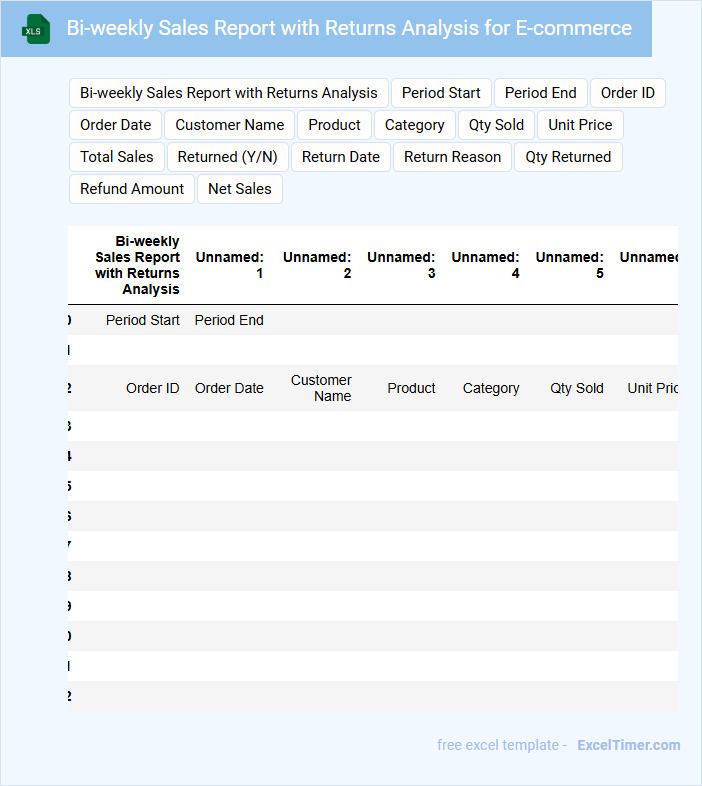Pick the Category tag
The image size is (702, 786).
pyautogui.click(x=414, y=125)
